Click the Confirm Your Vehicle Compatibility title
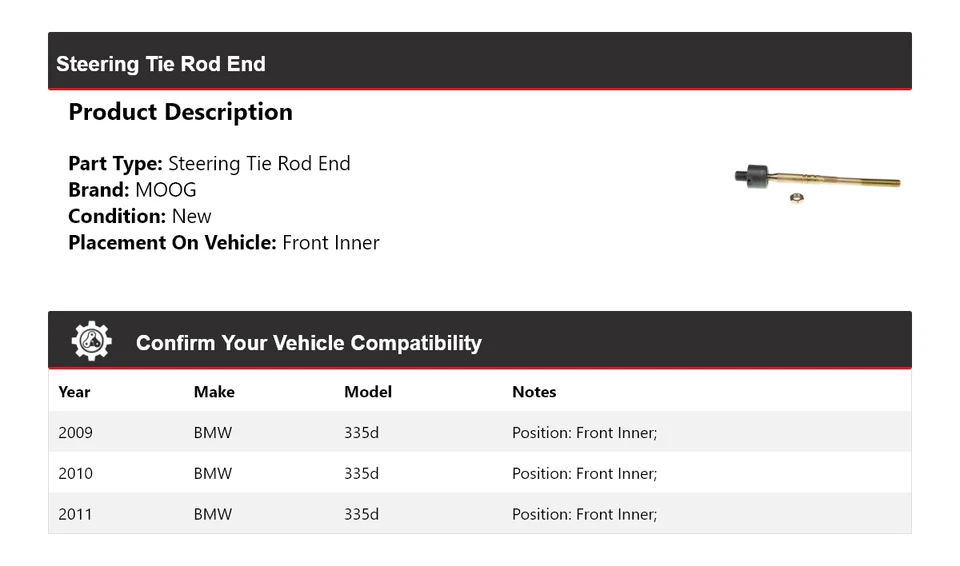 coord(308,343)
